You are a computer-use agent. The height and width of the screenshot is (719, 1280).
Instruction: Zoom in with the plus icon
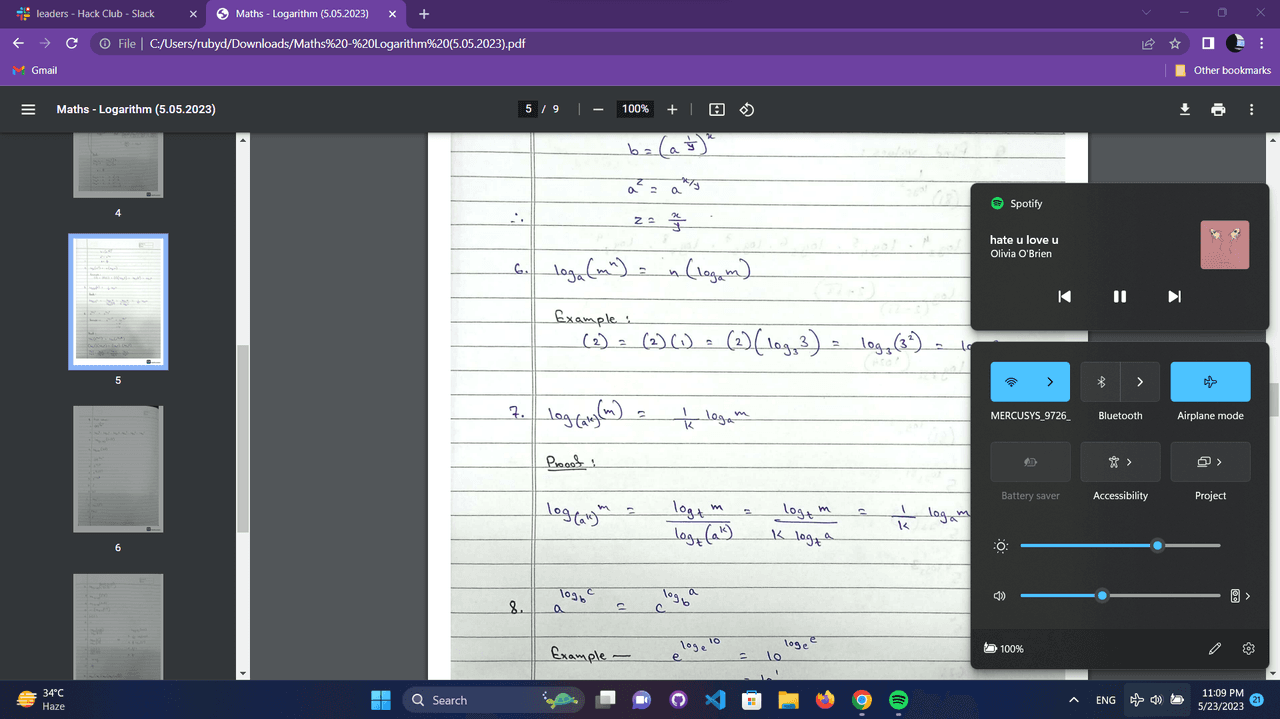point(672,109)
